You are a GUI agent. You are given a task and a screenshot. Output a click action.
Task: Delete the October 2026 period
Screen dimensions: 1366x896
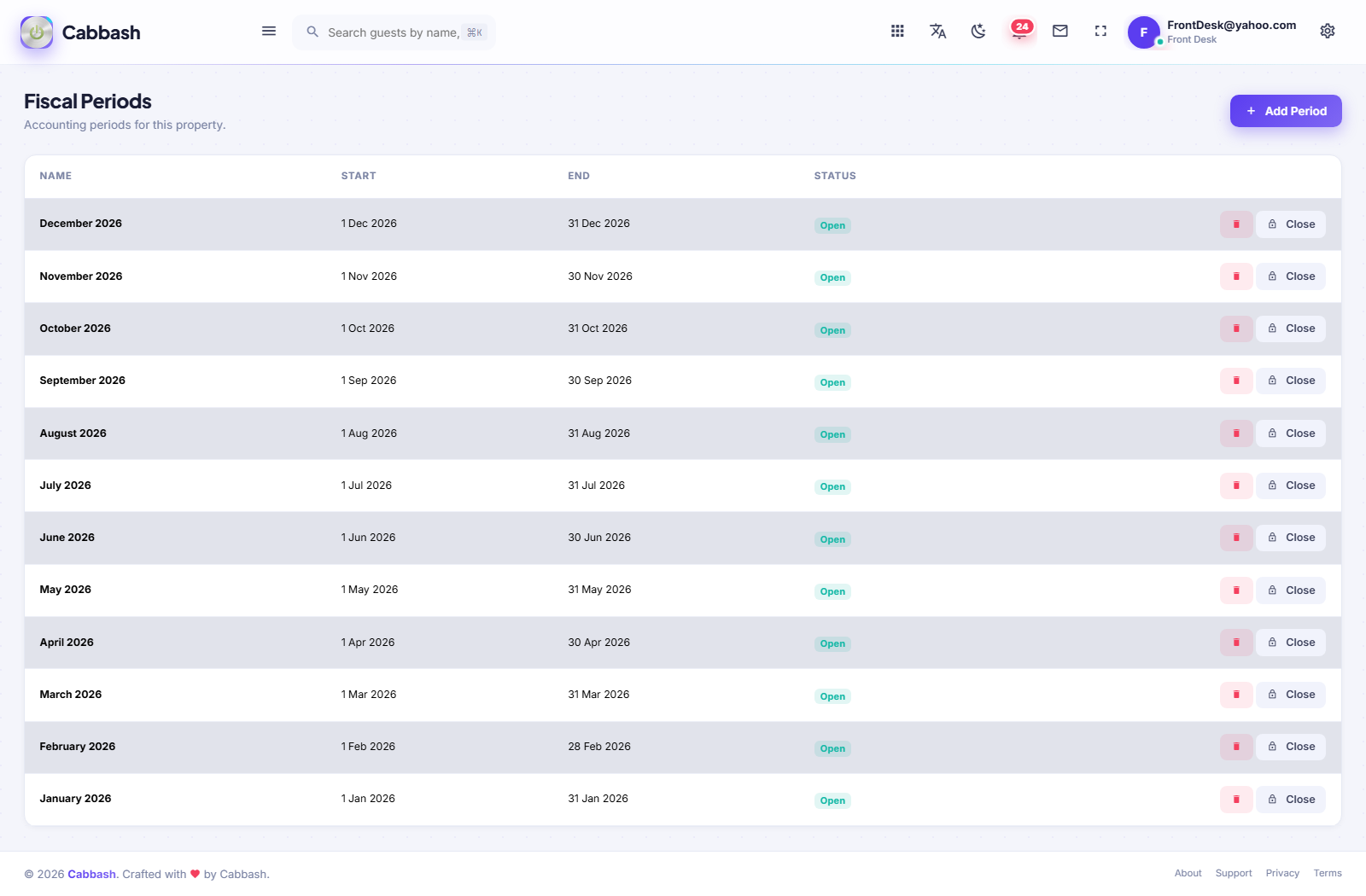[x=1236, y=329]
